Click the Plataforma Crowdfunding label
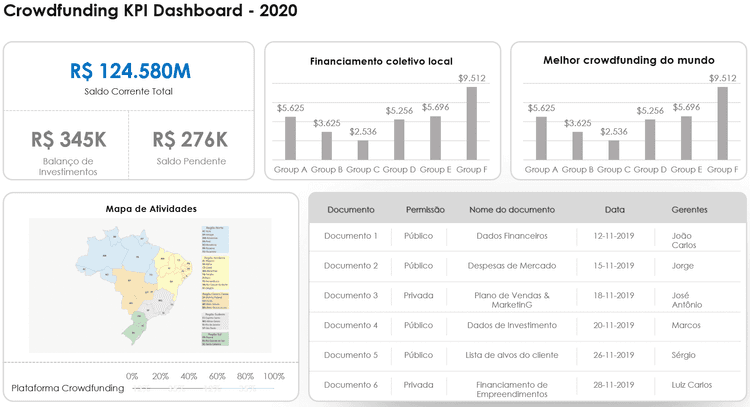 (x=68, y=388)
